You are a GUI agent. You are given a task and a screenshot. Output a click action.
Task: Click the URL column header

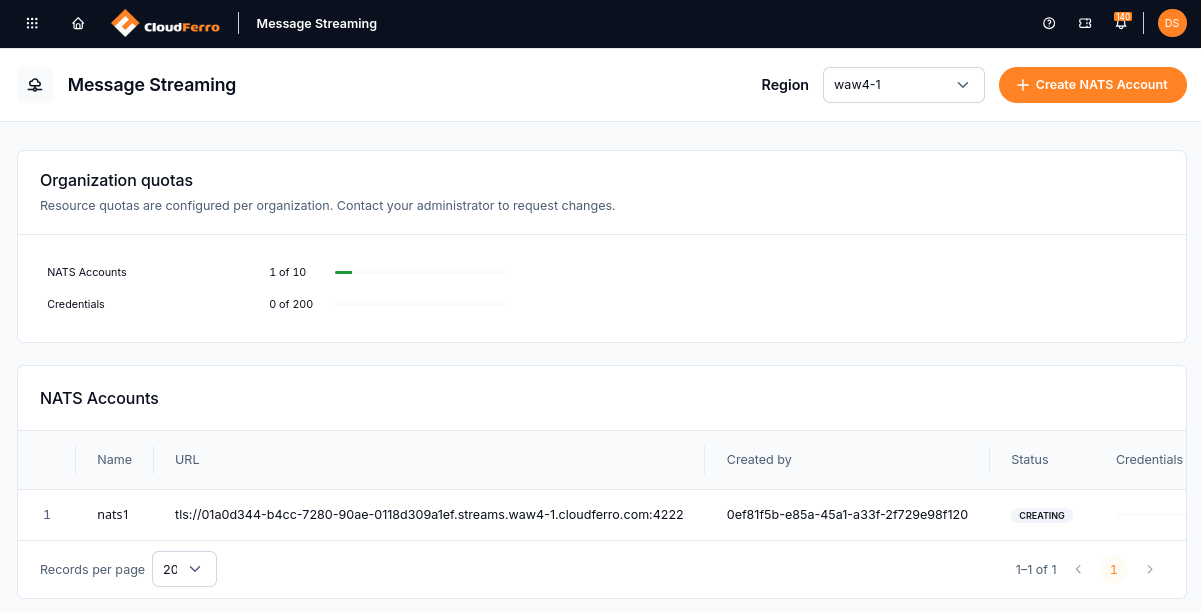(x=187, y=460)
